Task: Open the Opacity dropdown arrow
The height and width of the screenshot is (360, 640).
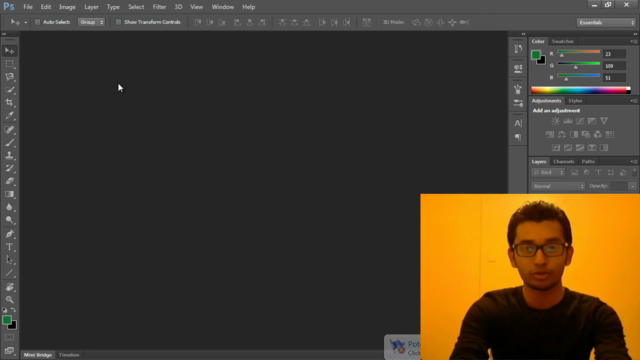Action: (x=632, y=186)
